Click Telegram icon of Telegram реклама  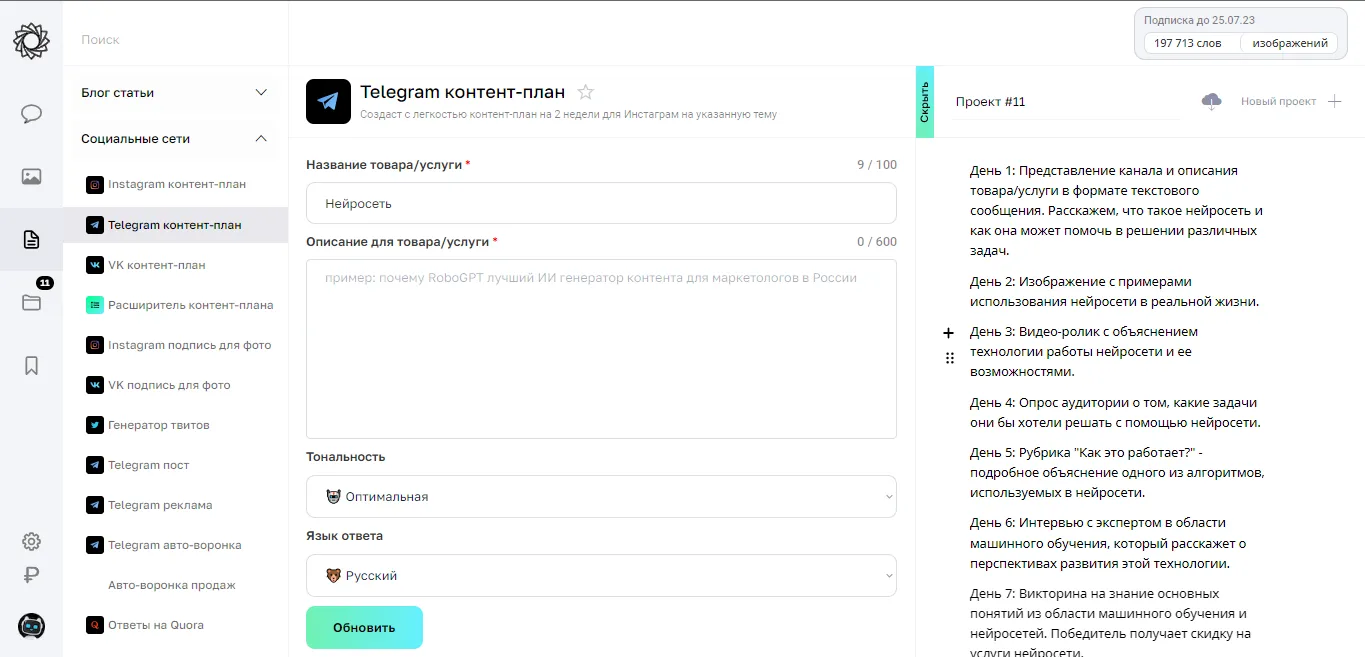pos(95,505)
